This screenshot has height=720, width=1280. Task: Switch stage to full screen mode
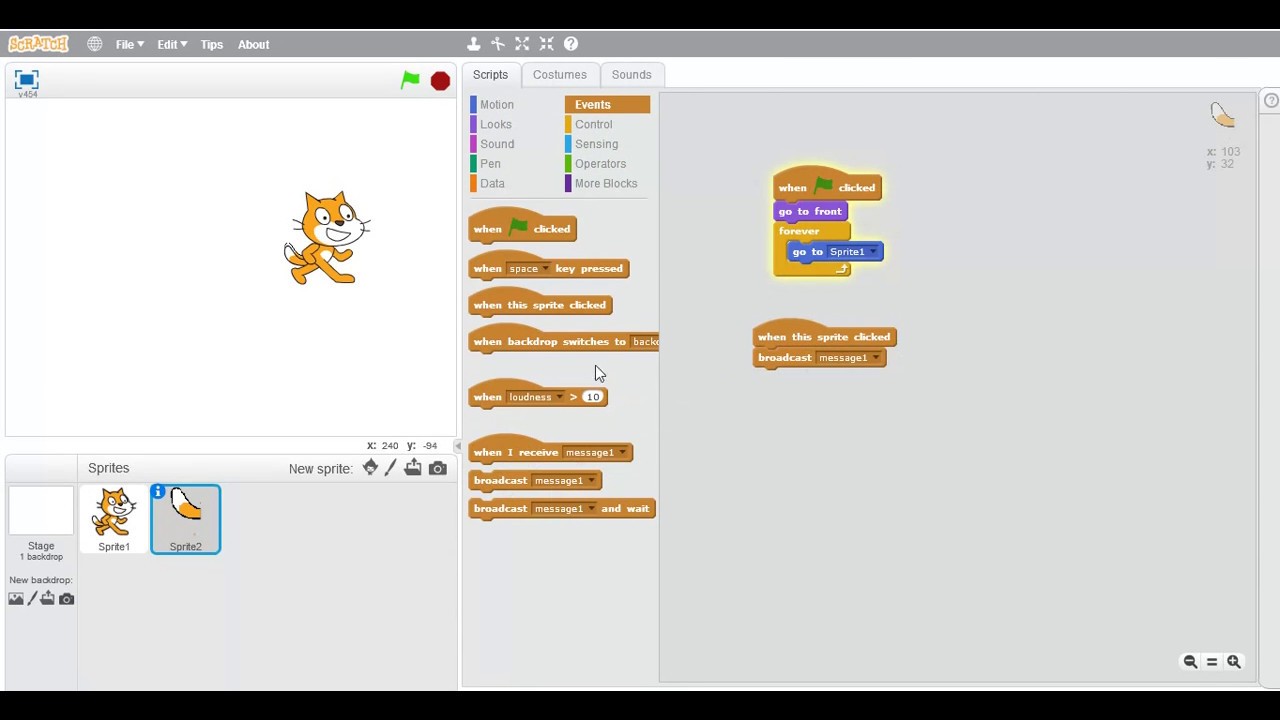click(x=27, y=80)
